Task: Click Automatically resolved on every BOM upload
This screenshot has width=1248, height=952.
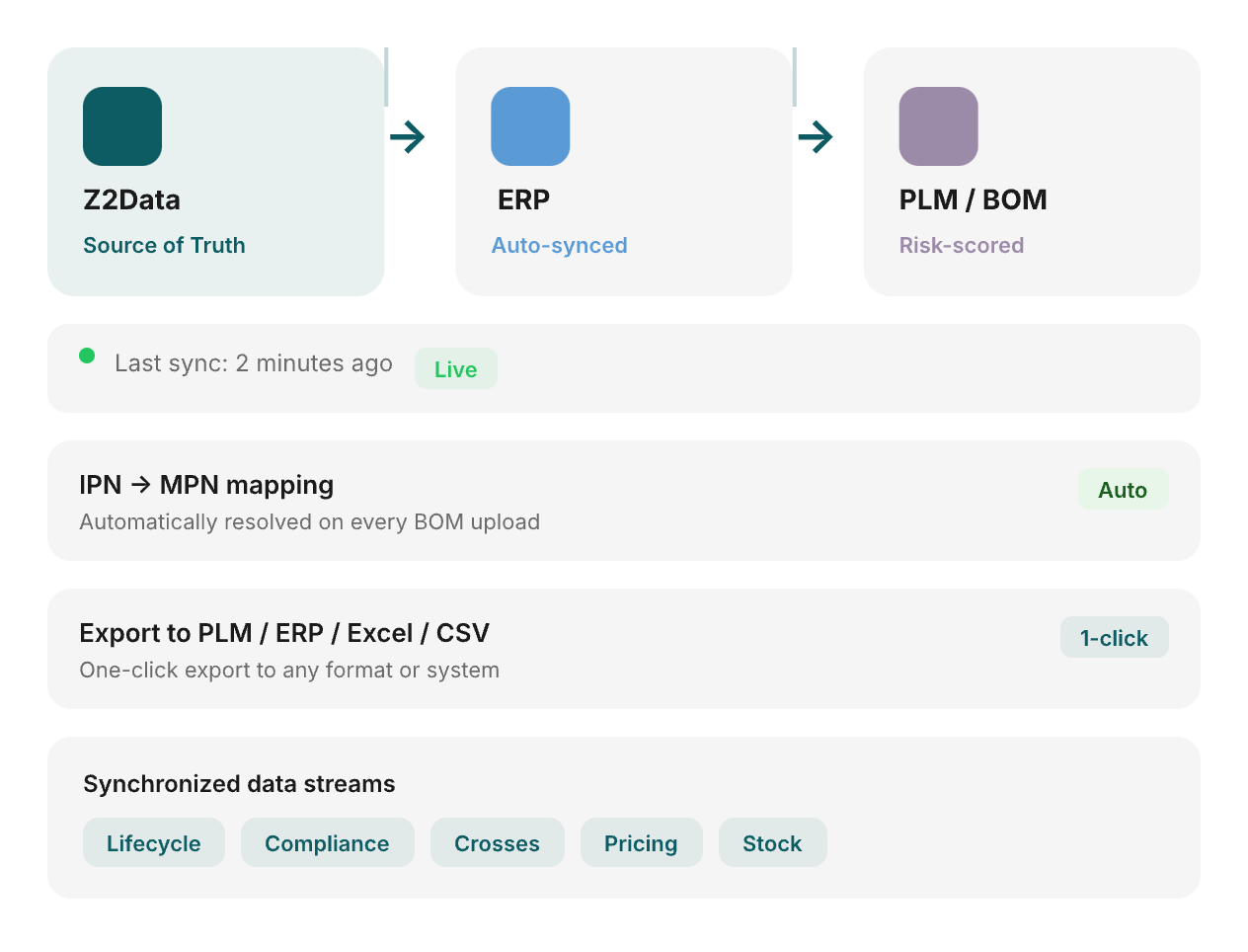Action: (309, 521)
